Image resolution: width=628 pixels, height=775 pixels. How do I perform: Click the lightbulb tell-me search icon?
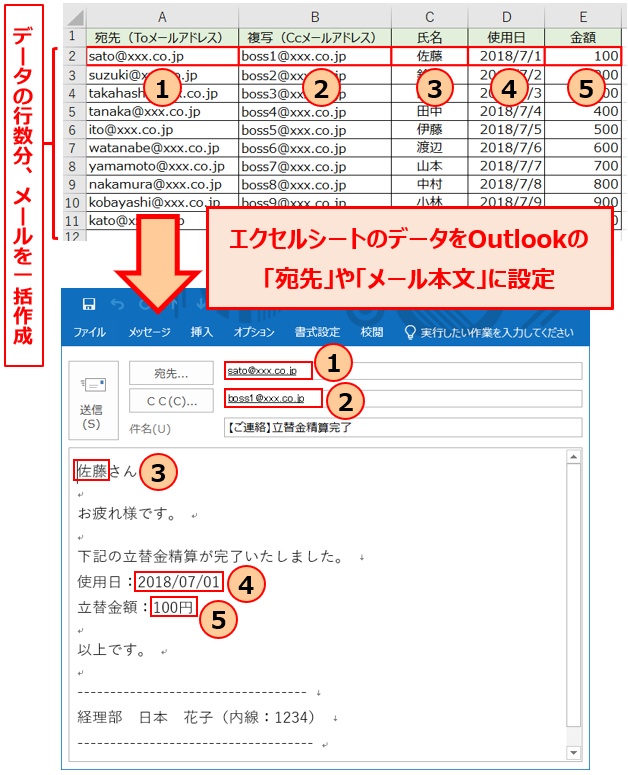(x=410, y=332)
